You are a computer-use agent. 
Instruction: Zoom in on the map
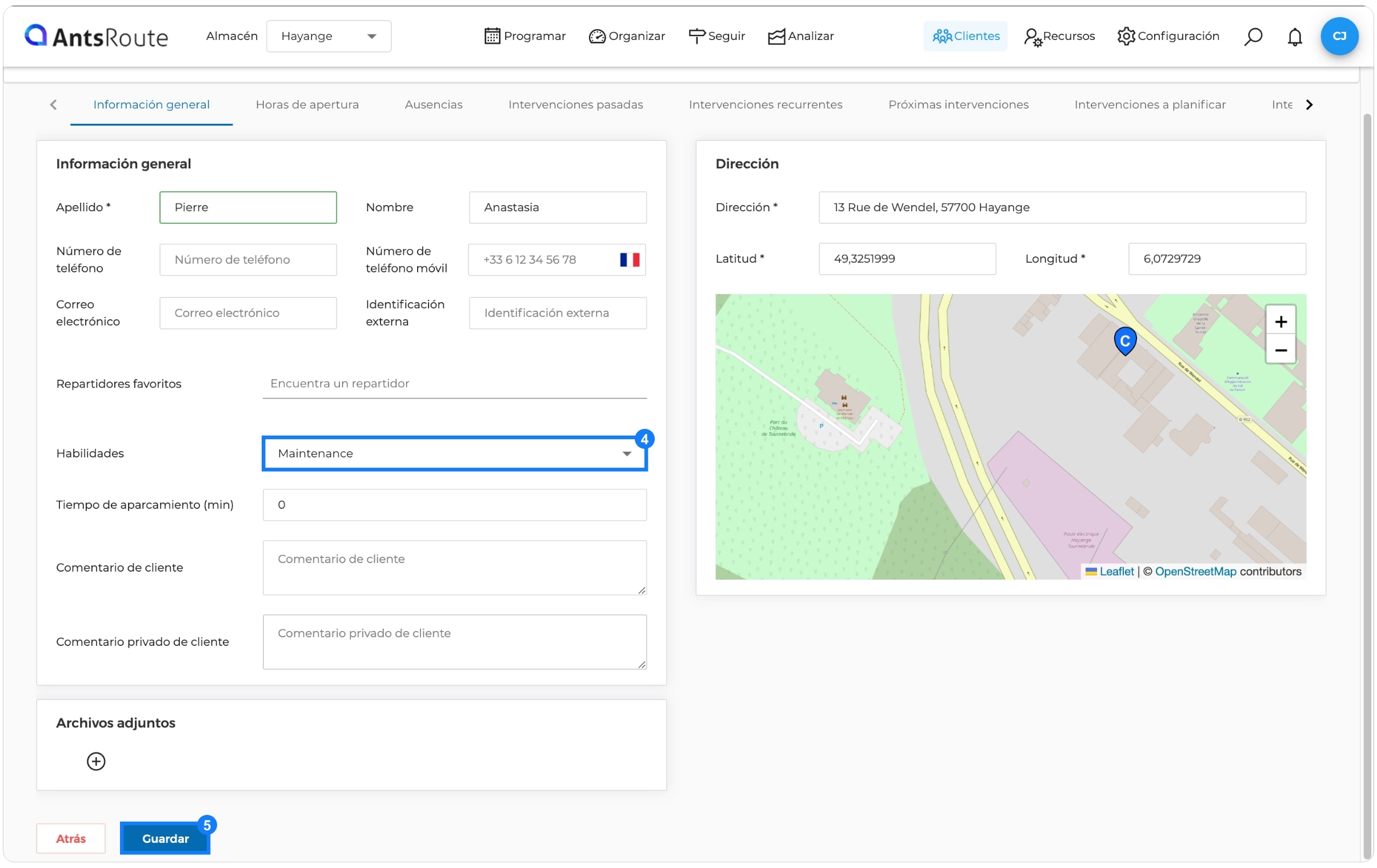pos(1280,322)
